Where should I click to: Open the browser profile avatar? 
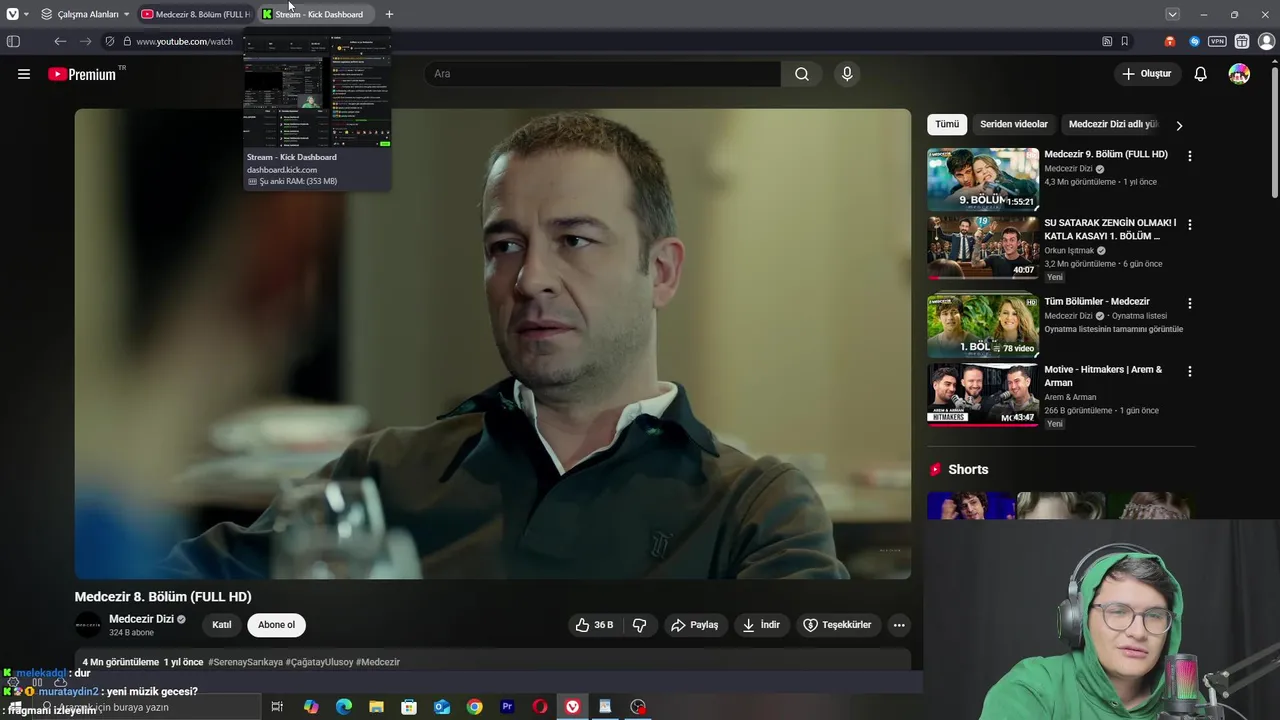tap(1266, 41)
